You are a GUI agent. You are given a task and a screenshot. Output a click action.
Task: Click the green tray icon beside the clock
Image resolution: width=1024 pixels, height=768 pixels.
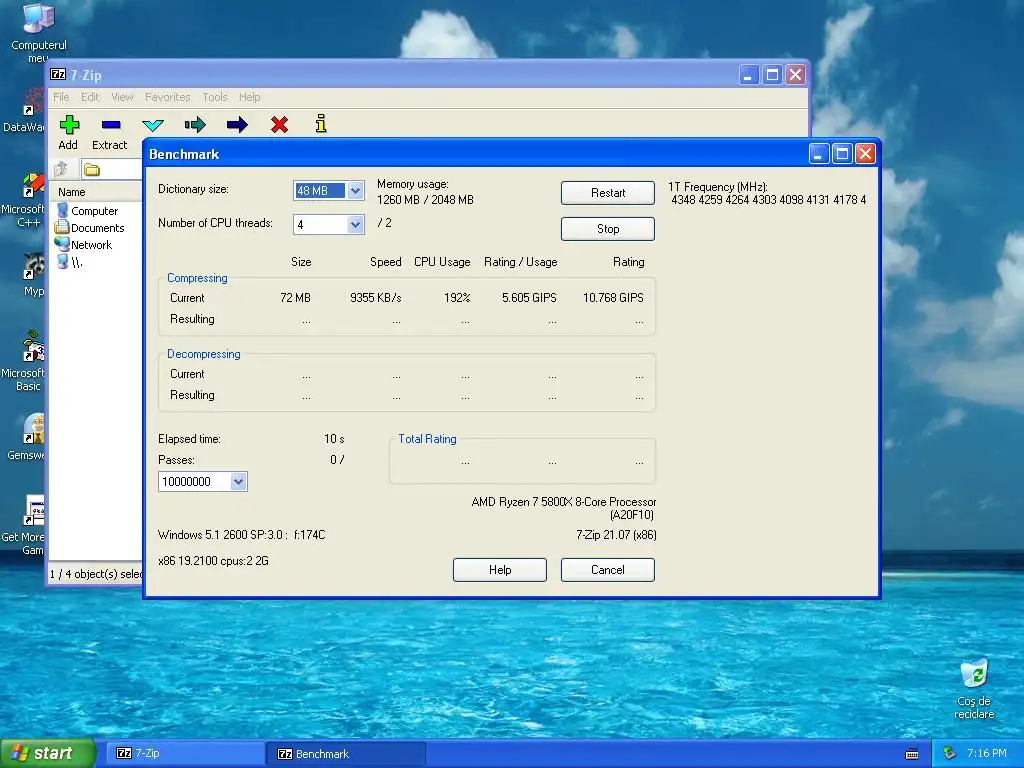pyautogui.click(x=950, y=754)
